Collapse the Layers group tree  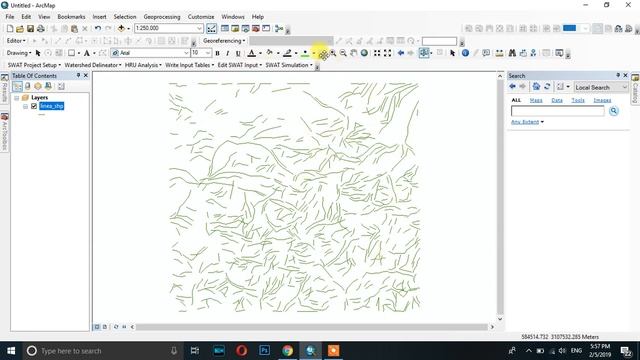point(16,98)
